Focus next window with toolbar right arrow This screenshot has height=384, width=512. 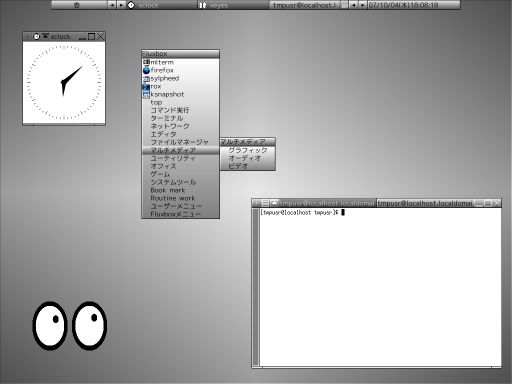pos(363,5)
